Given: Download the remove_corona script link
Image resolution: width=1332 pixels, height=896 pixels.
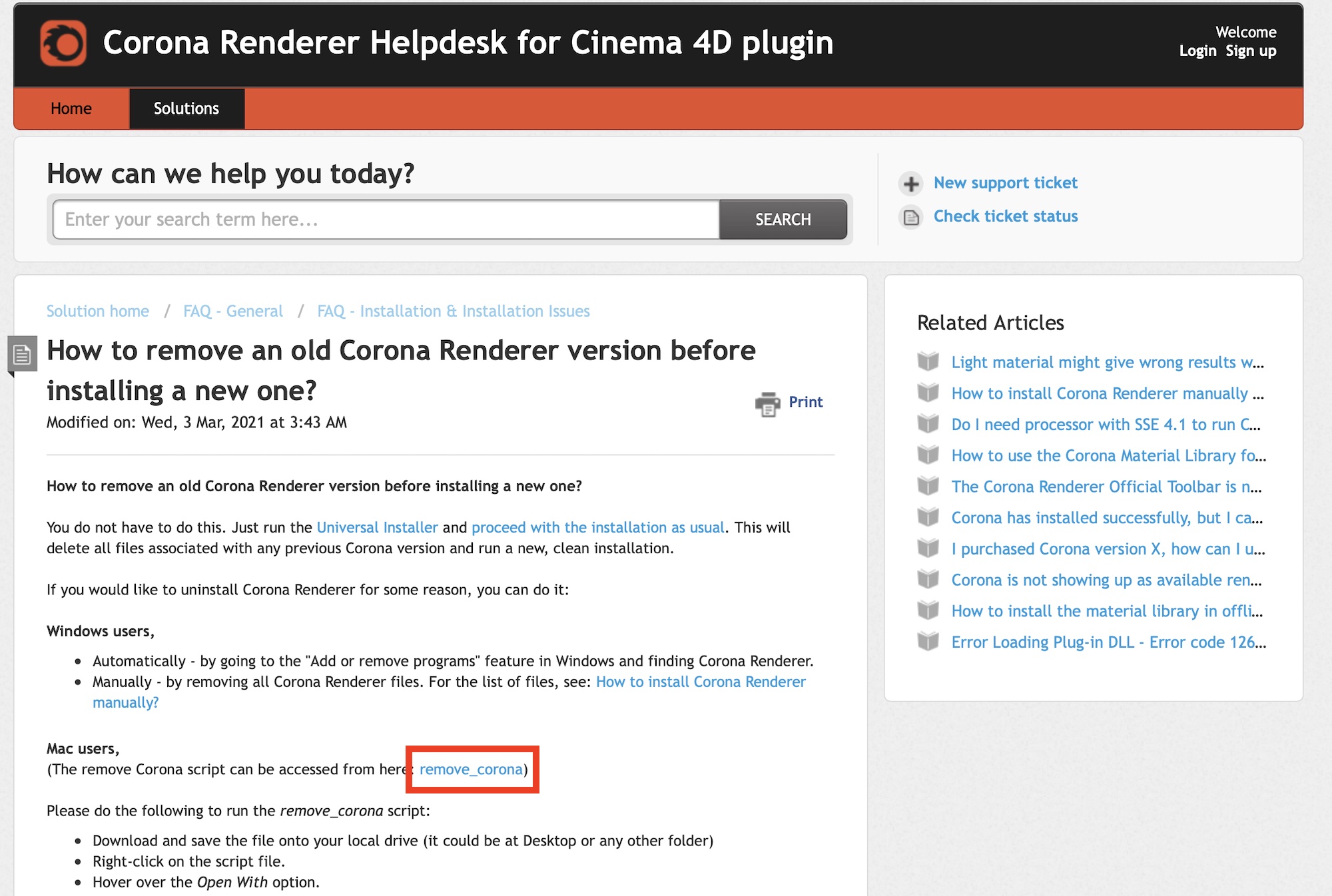Looking at the screenshot, I should click(x=471, y=770).
